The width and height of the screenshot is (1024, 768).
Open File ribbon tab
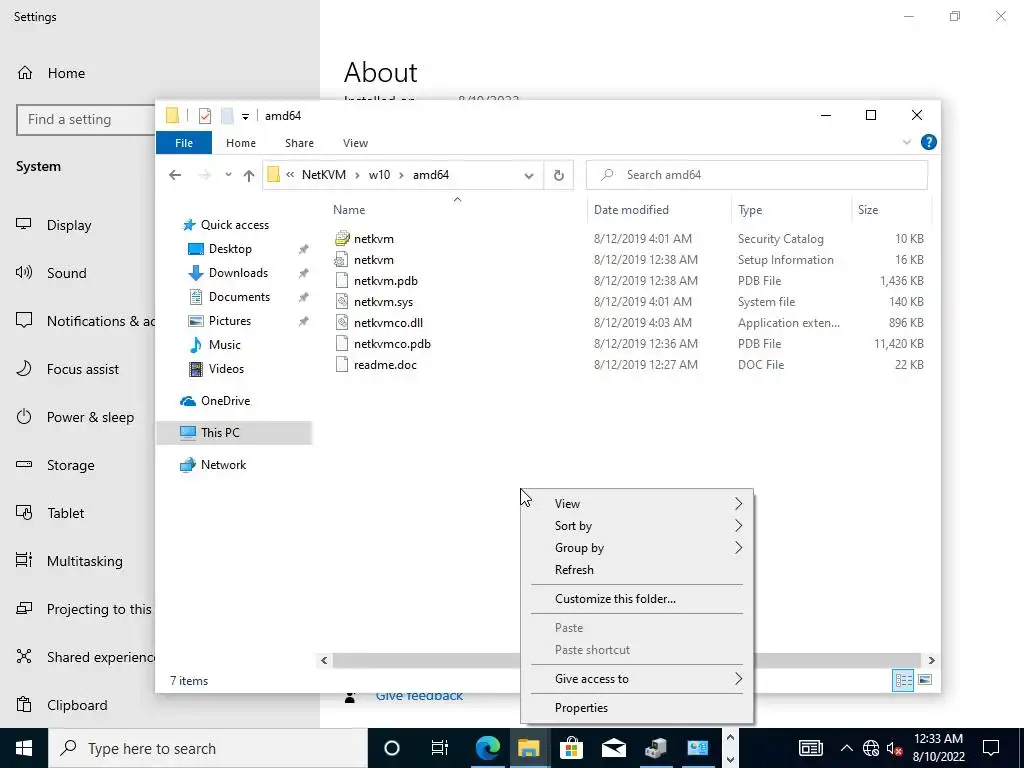[x=184, y=143]
